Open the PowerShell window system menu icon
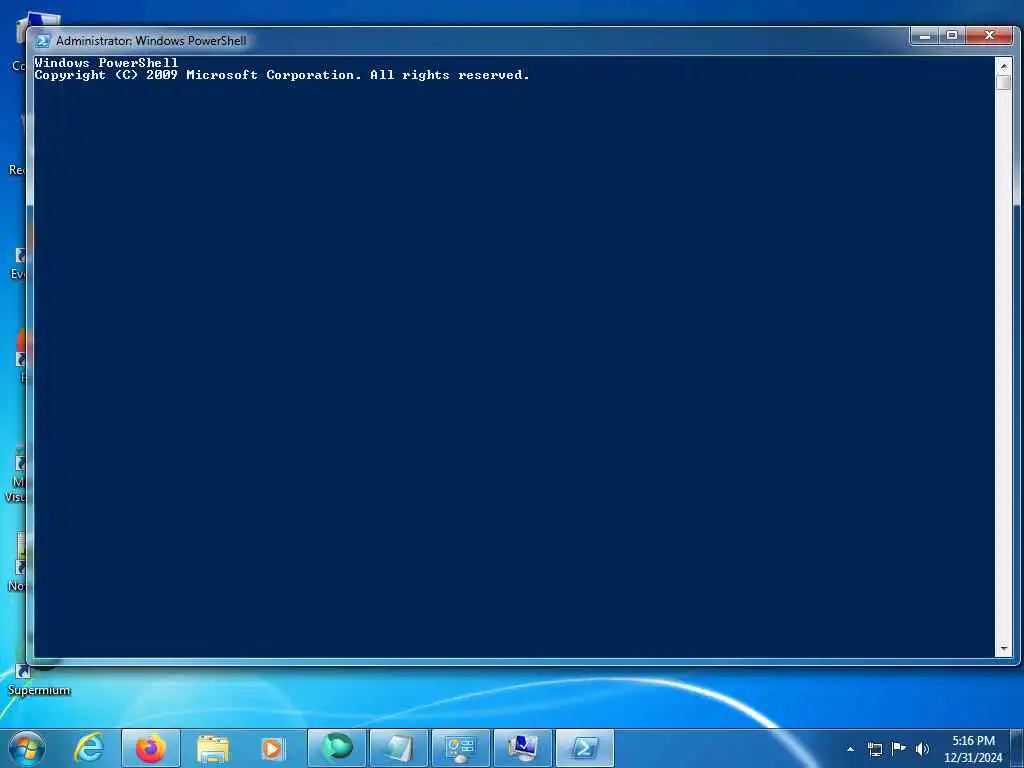Viewport: 1024px width, 768px height. tap(42, 40)
